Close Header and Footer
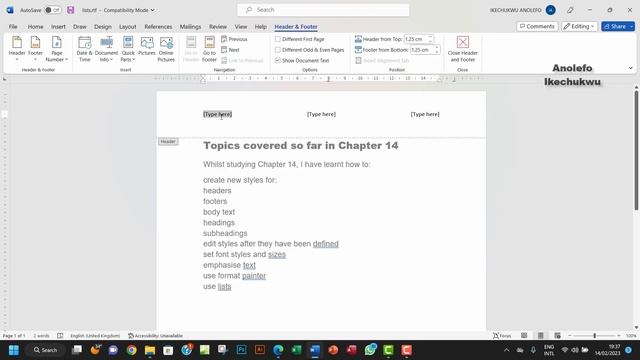Image resolution: width=640 pixels, height=360 pixels. click(462, 49)
